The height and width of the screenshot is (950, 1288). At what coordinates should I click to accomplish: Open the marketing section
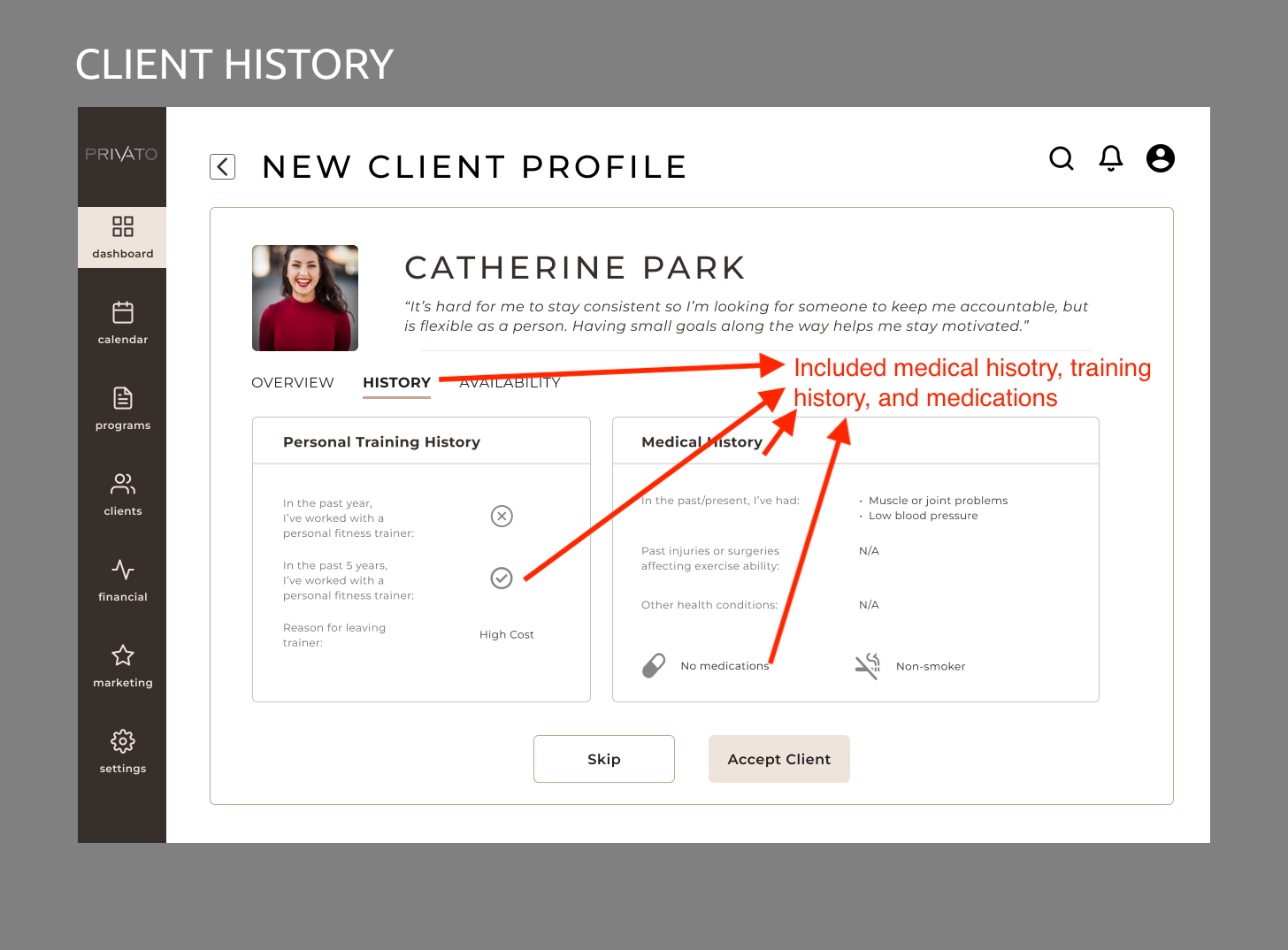(122, 666)
